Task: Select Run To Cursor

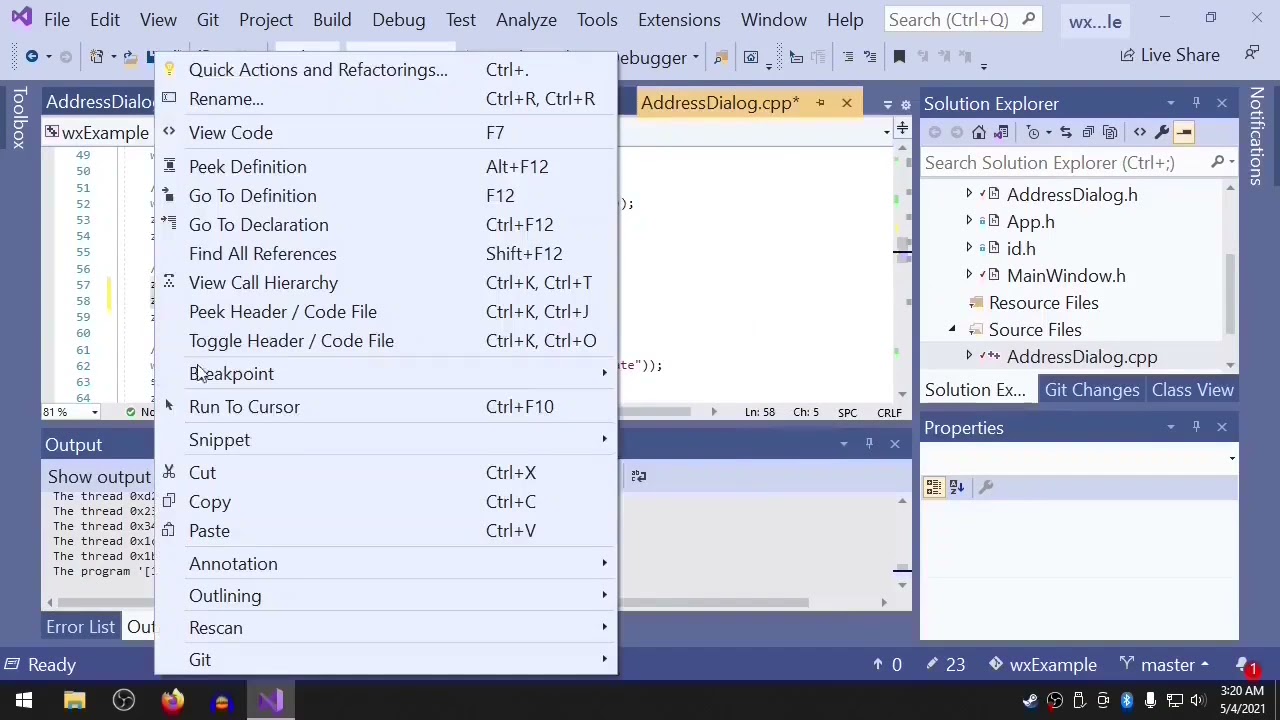Action: click(x=386, y=407)
